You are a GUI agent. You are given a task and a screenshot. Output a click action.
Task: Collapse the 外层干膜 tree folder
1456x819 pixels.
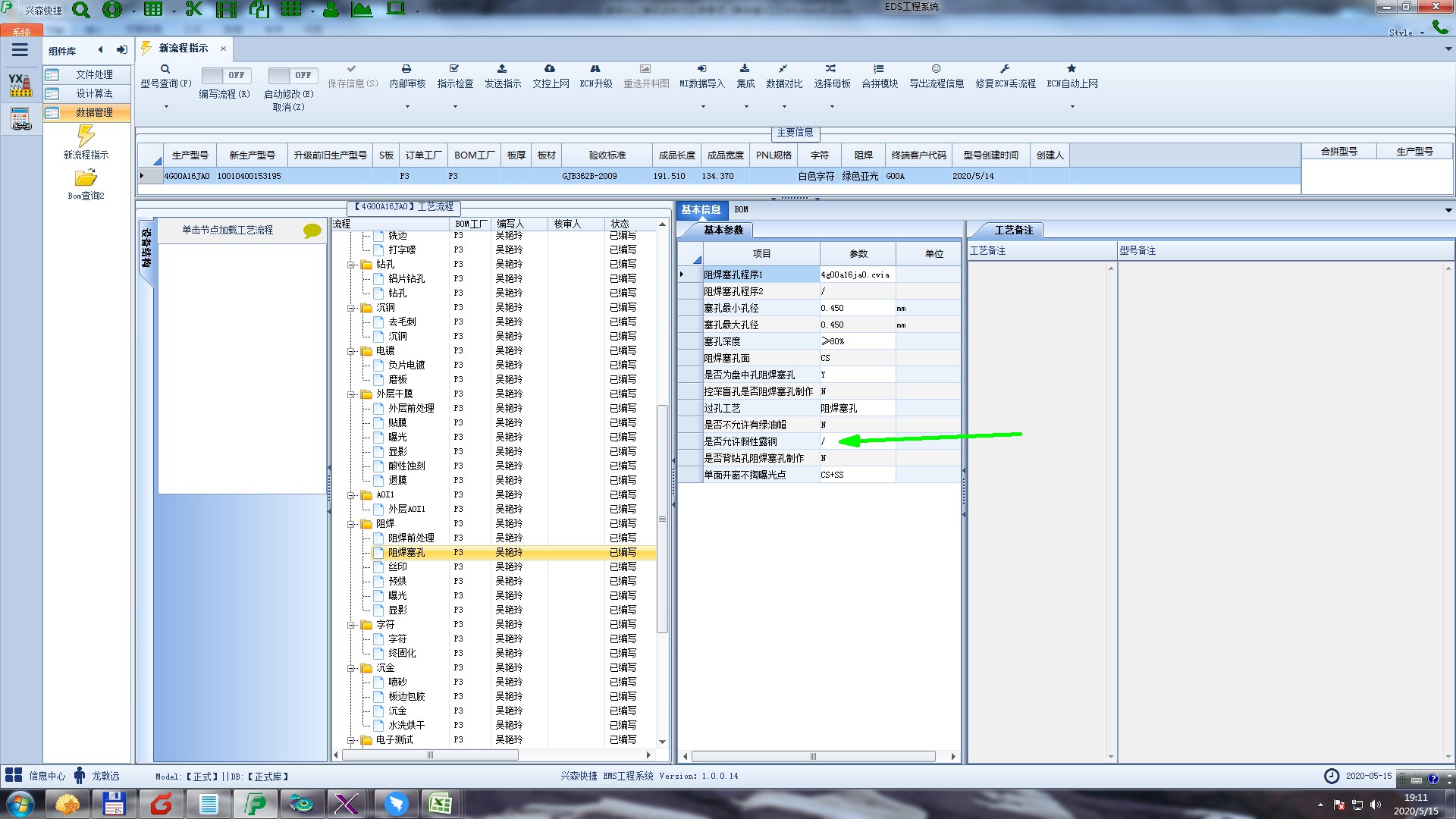point(352,394)
